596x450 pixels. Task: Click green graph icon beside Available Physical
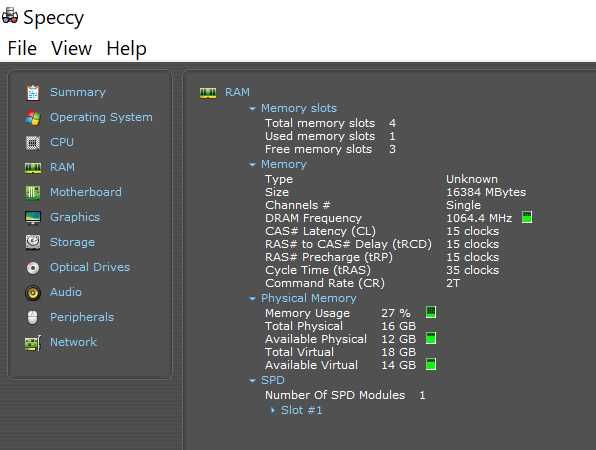(x=431, y=338)
